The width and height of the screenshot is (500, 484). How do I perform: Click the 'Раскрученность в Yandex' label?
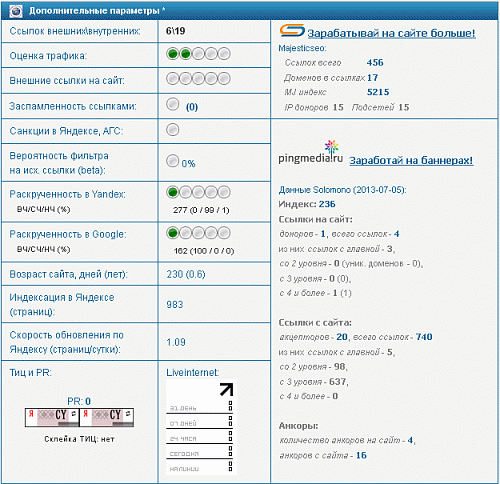click(x=67, y=194)
